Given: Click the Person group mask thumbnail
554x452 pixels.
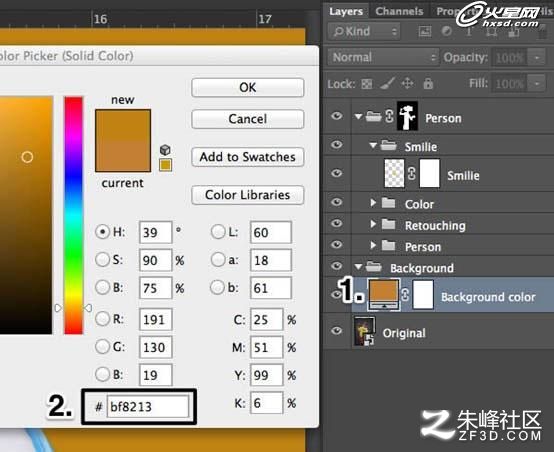Looking at the screenshot, I should 407,116.
